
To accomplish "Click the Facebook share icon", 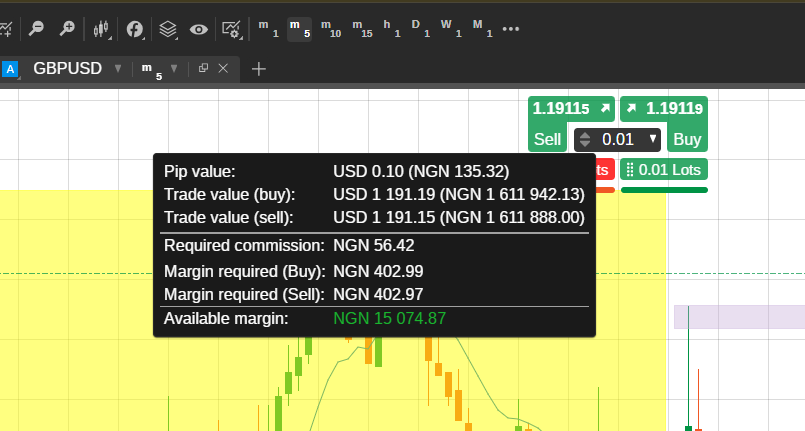I will tap(135, 29).
